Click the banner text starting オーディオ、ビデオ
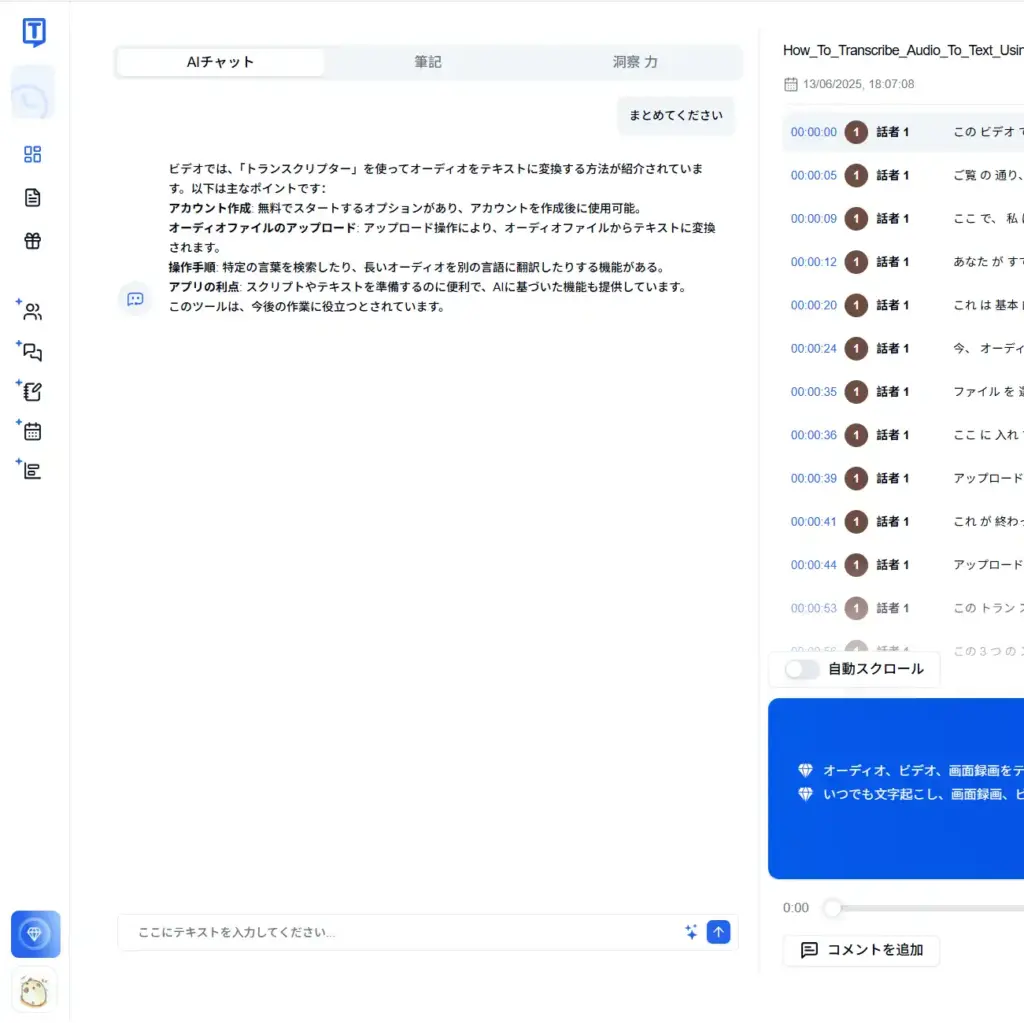The image size is (1024, 1024). (x=923, y=771)
